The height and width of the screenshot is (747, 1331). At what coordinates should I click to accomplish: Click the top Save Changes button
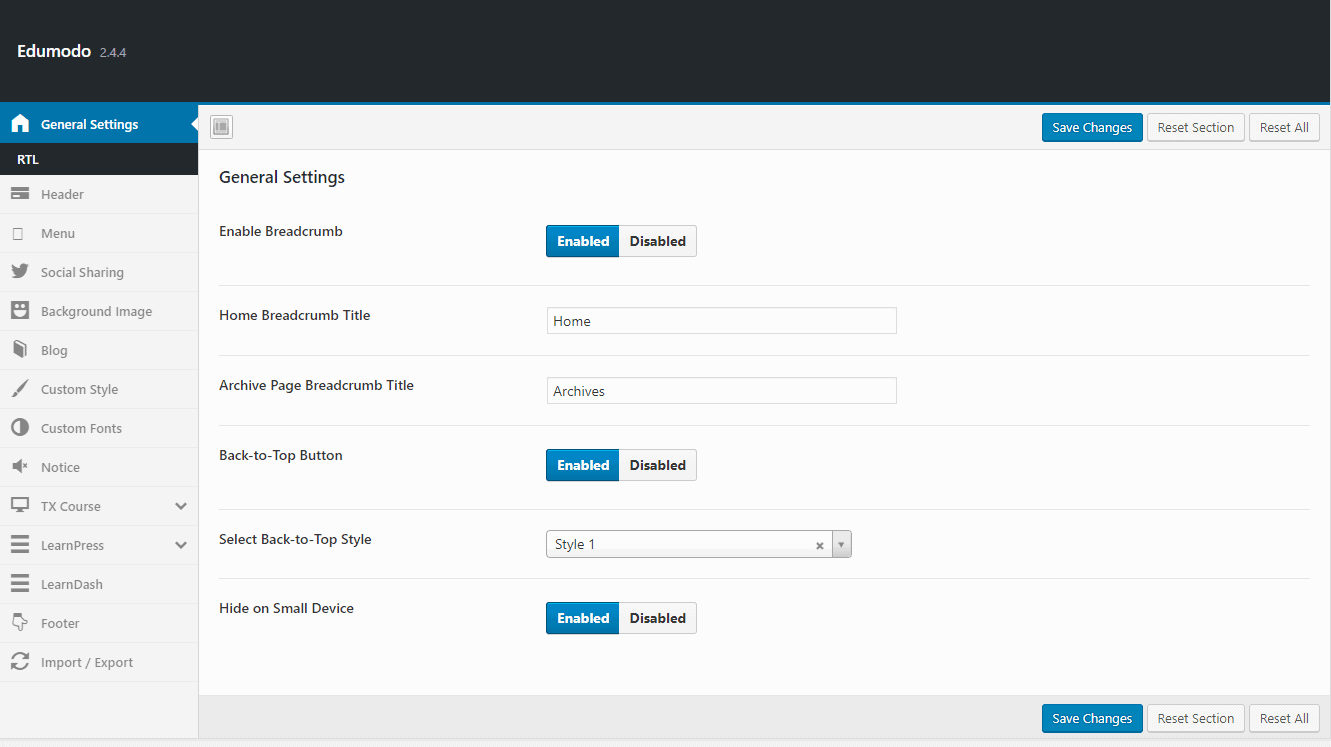coord(1092,128)
